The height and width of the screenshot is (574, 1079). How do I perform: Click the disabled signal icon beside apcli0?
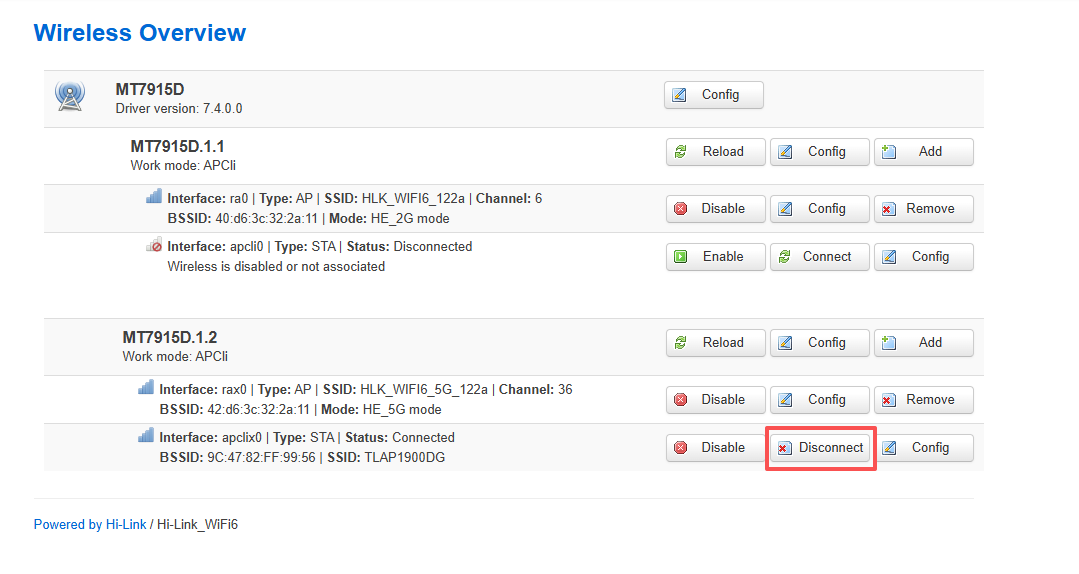tap(153, 245)
